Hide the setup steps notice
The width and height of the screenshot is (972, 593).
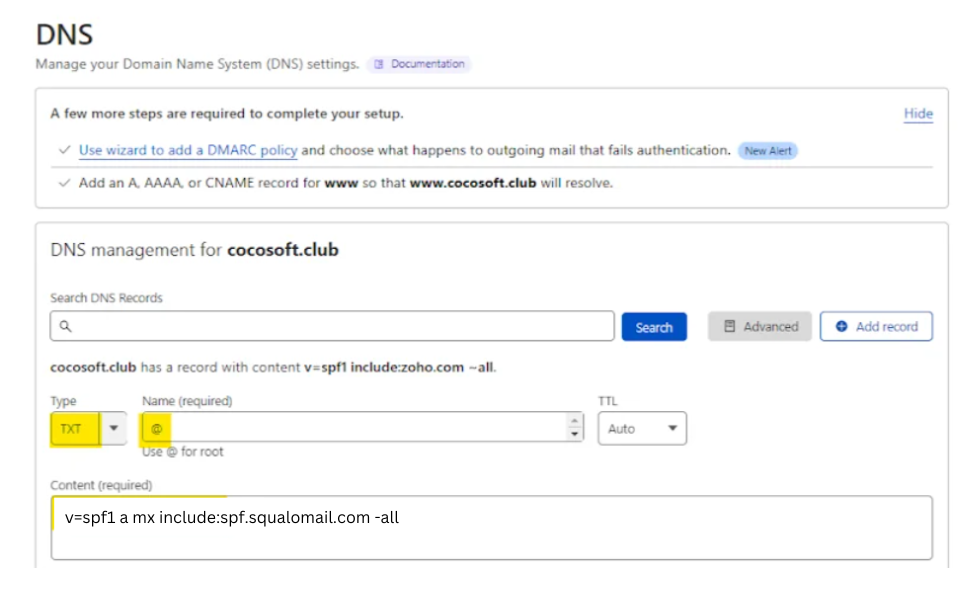click(918, 114)
